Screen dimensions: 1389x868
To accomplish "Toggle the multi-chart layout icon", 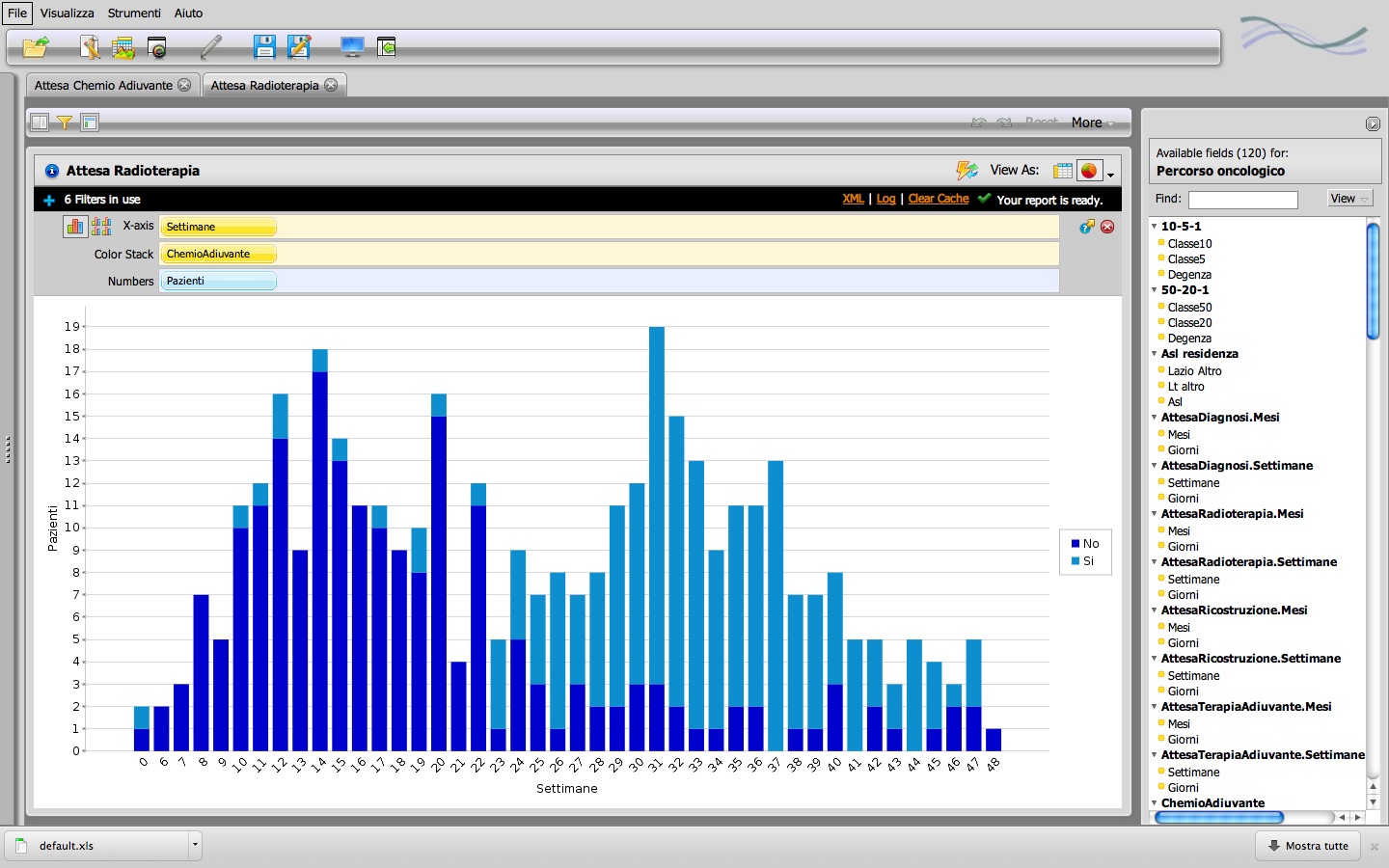I will coord(101,227).
